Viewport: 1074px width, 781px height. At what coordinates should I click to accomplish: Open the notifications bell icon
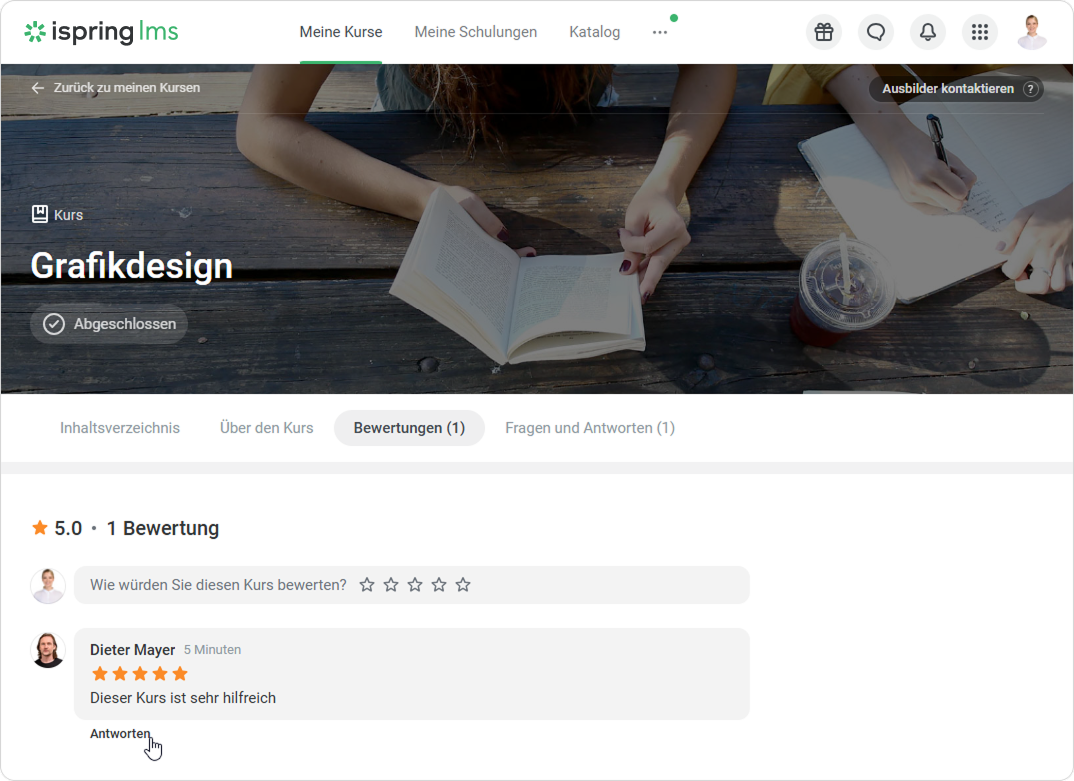coord(928,32)
